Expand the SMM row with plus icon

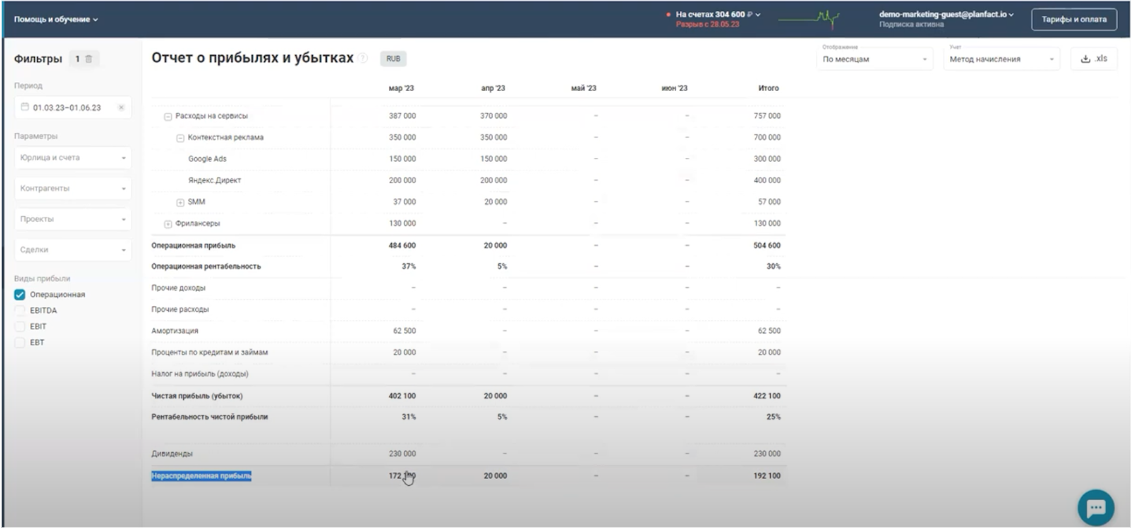(180, 202)
